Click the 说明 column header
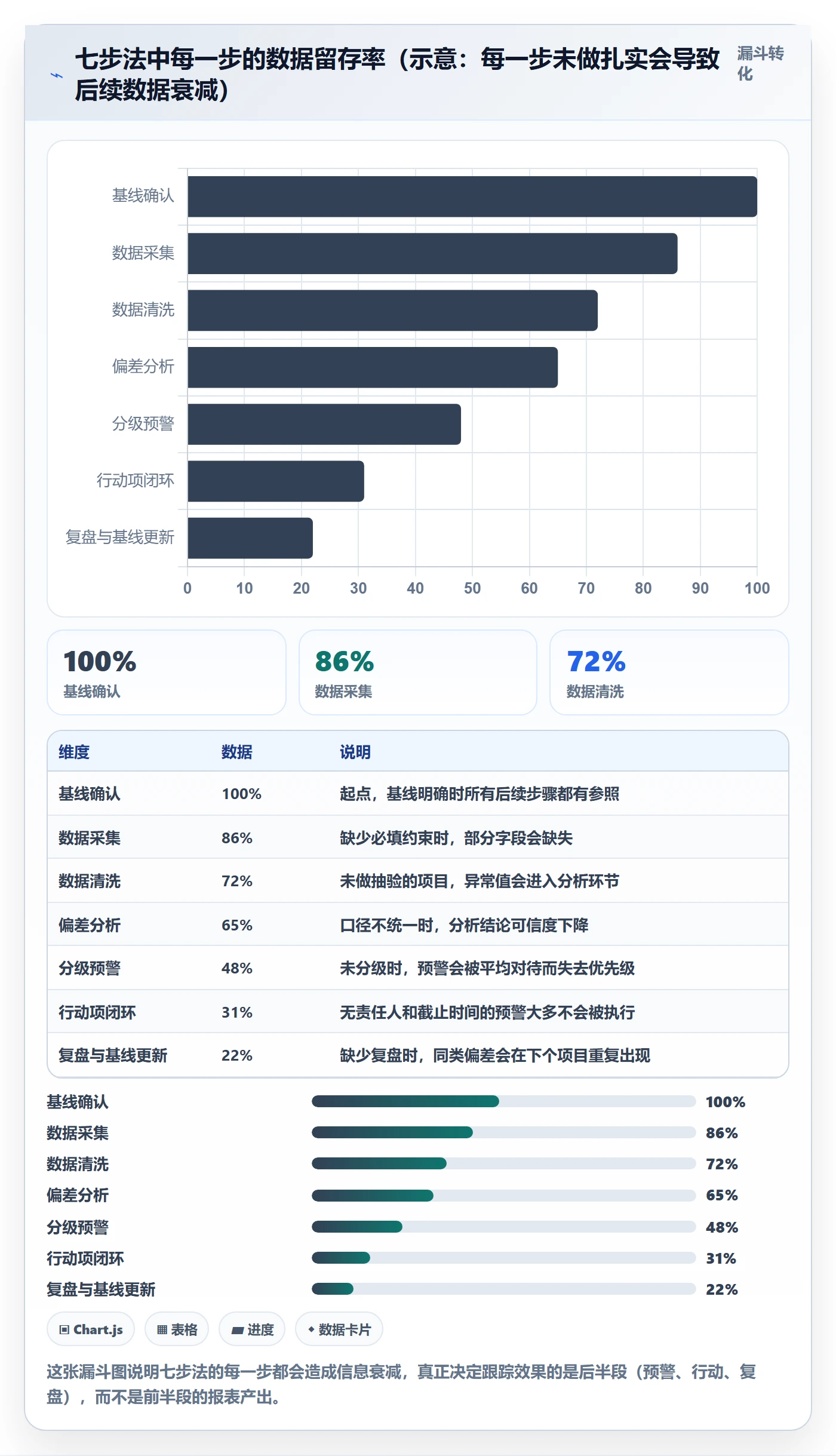Image resolution: width=836 pixels, height=1456 pixels. tap(355, 752)
